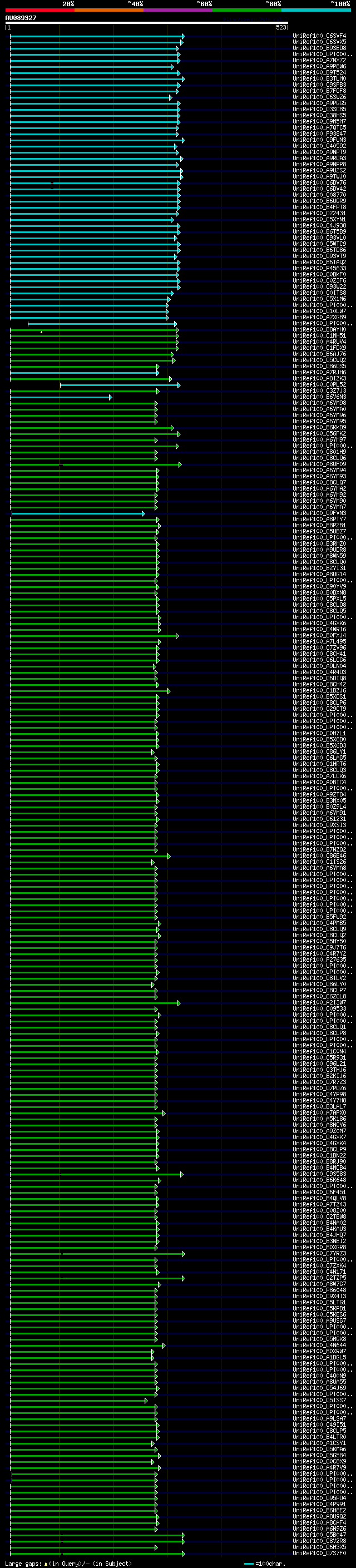Select the UniRef100_A4R7V9 label
The width and height of the screenshot is (356, 1568).
click(319, 1467)
